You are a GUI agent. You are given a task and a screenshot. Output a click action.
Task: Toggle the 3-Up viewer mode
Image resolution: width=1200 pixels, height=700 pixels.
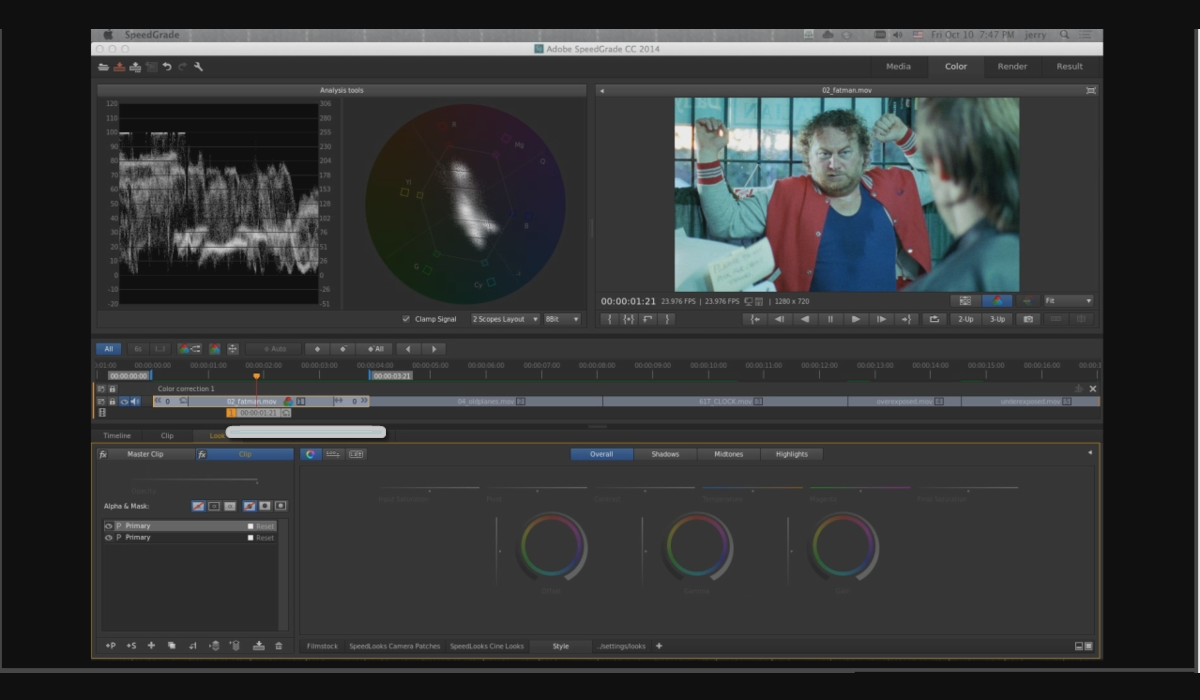tap(997, 319)
